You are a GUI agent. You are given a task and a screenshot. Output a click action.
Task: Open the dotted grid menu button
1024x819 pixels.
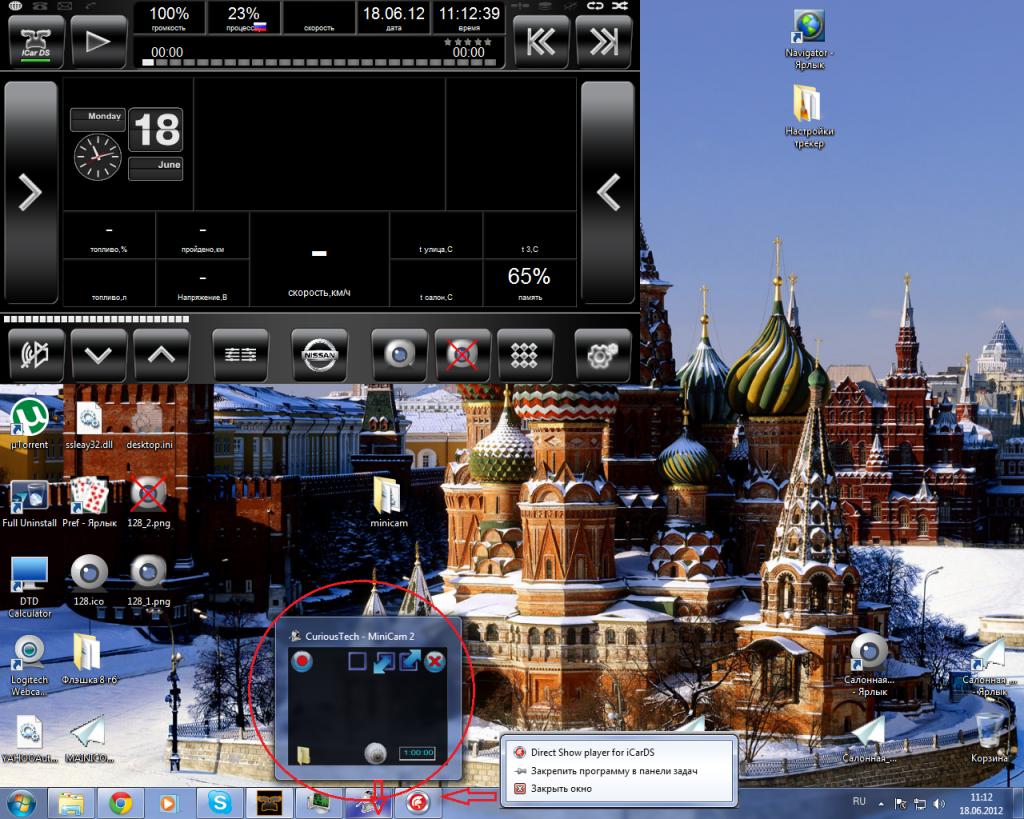click(x=525, y=354)
